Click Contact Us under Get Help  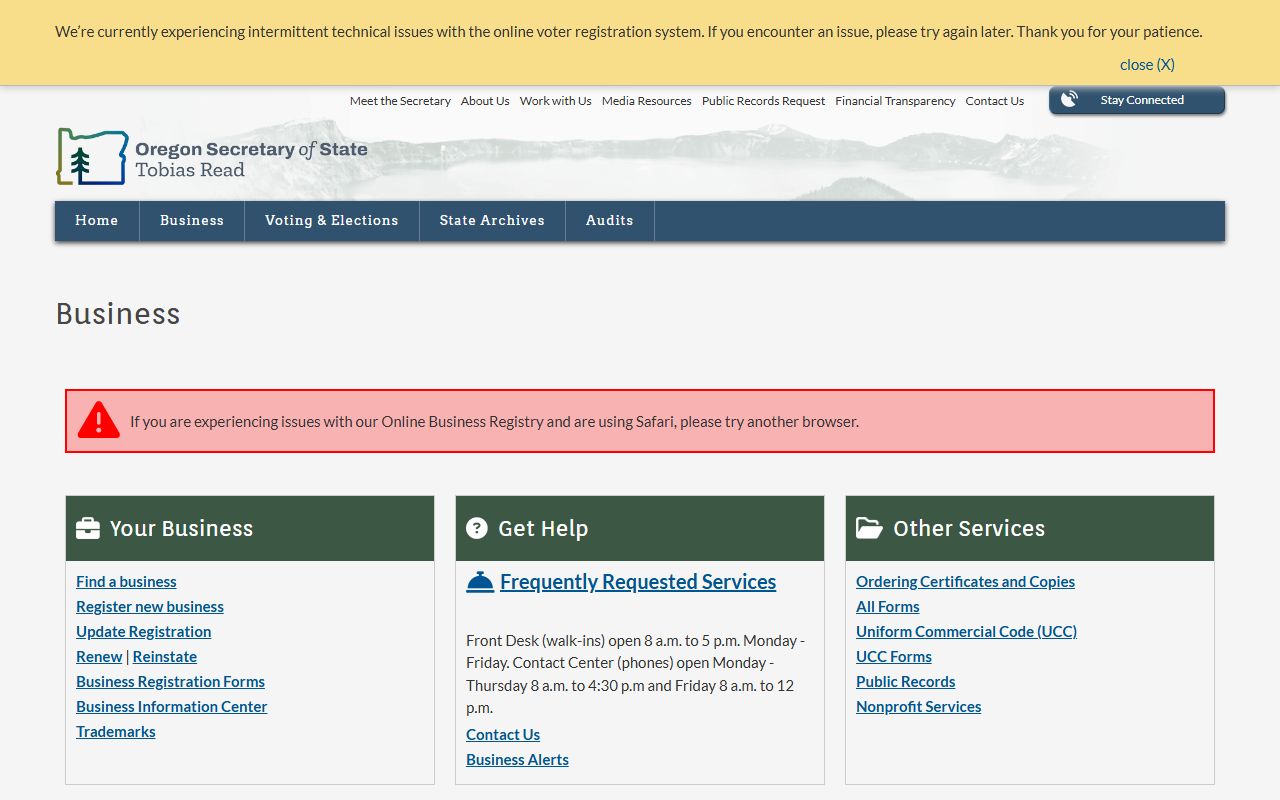[x=503, y=735]
